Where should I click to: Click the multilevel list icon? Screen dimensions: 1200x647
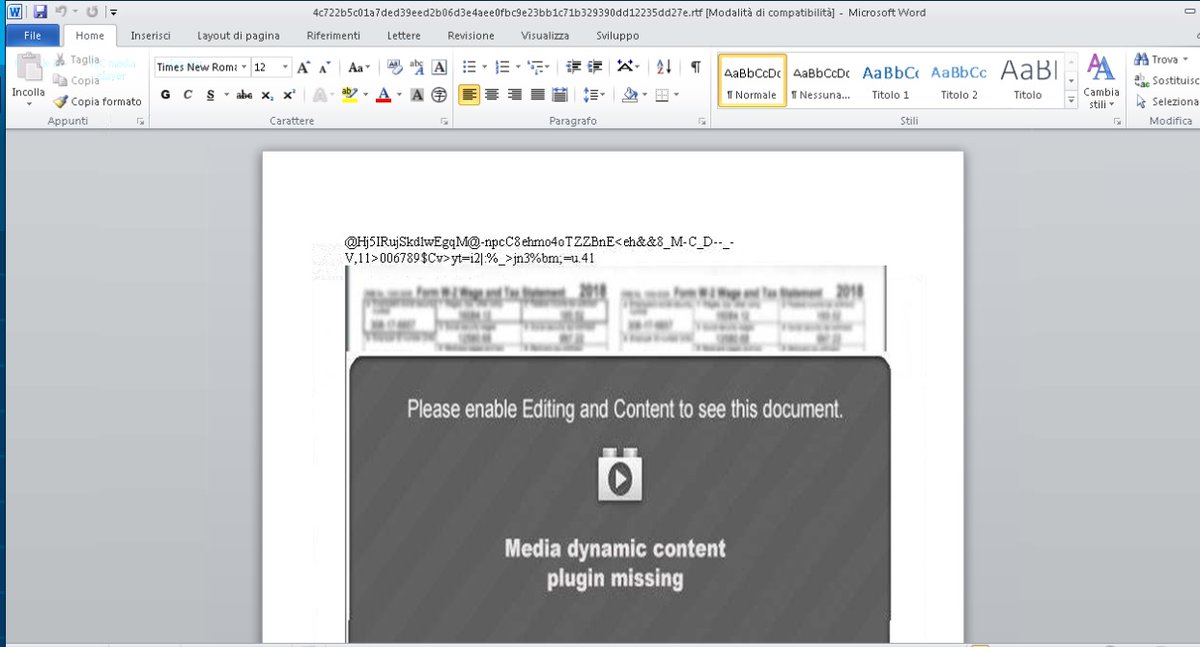536,67
